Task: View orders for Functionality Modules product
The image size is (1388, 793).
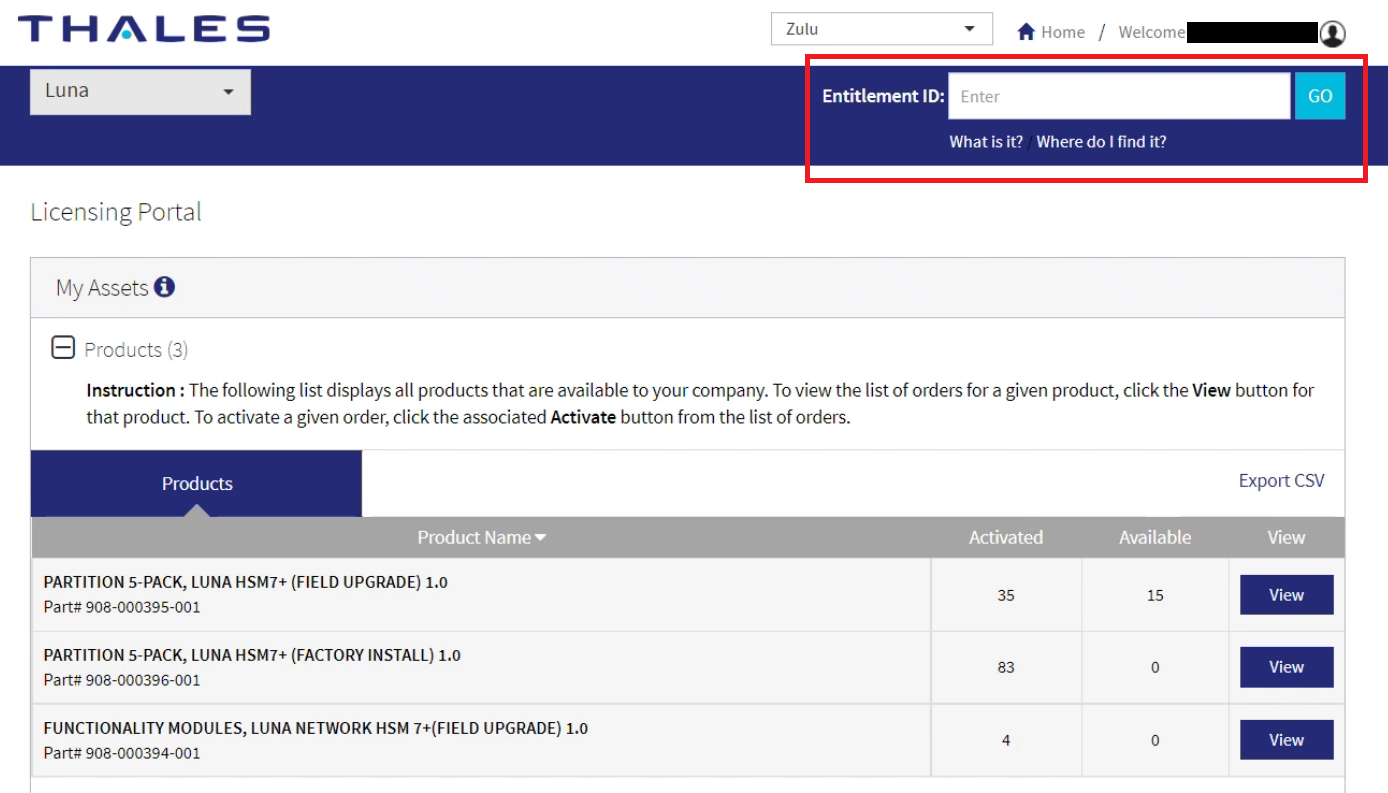Action: (1286, 740)
